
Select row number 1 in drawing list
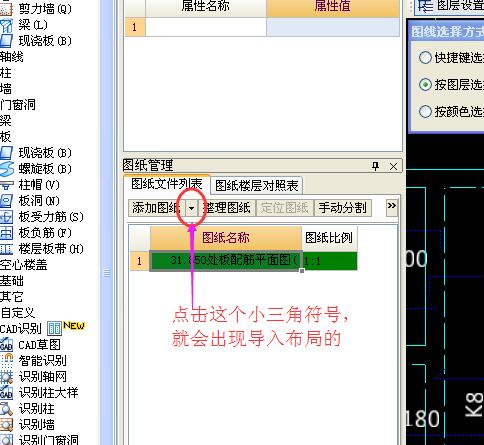(x=139, y=261)
